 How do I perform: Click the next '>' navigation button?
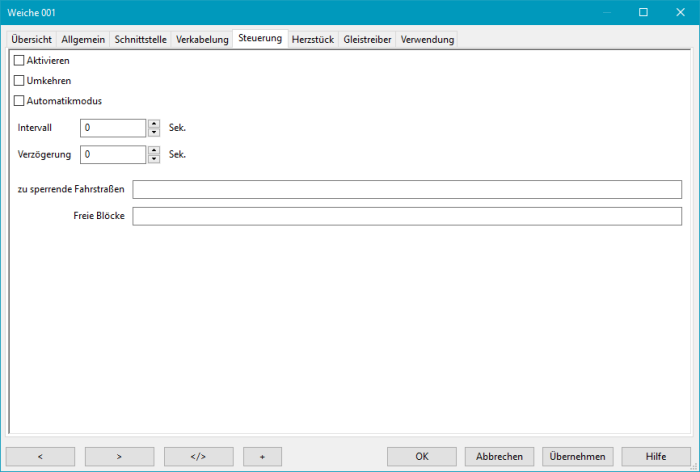119,456
